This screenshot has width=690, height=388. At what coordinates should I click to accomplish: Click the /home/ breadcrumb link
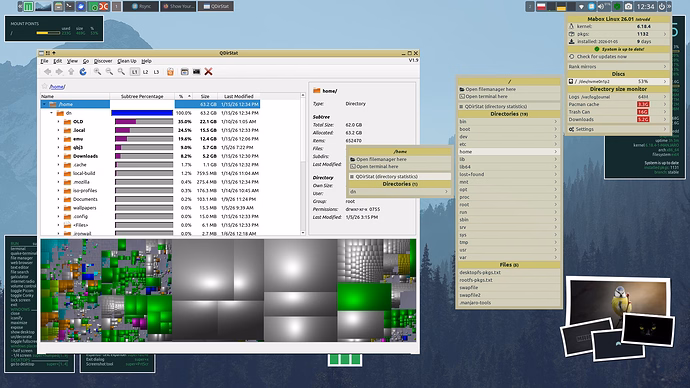coord(57,87)
